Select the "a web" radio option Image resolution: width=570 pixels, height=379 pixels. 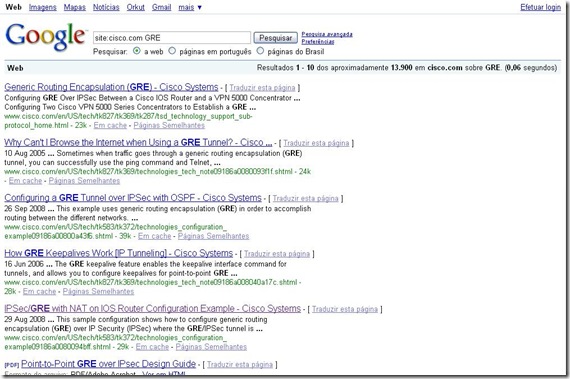tap(137, 51)
